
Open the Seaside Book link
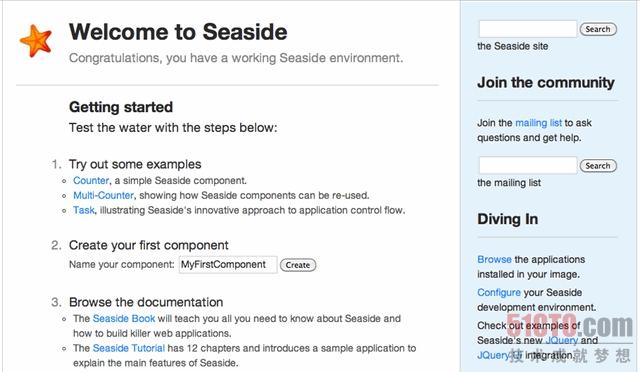124,319
